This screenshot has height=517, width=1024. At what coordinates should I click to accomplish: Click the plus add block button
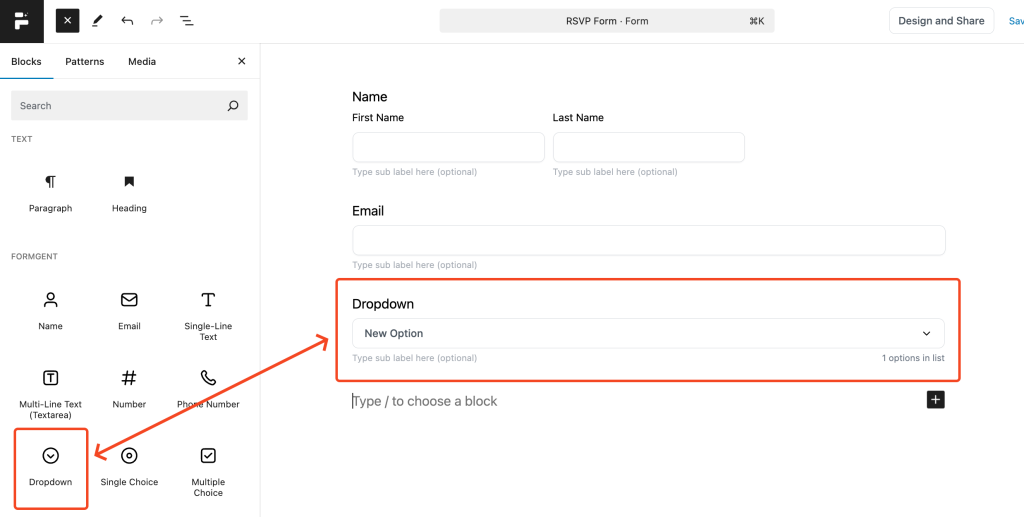point(935,400)
